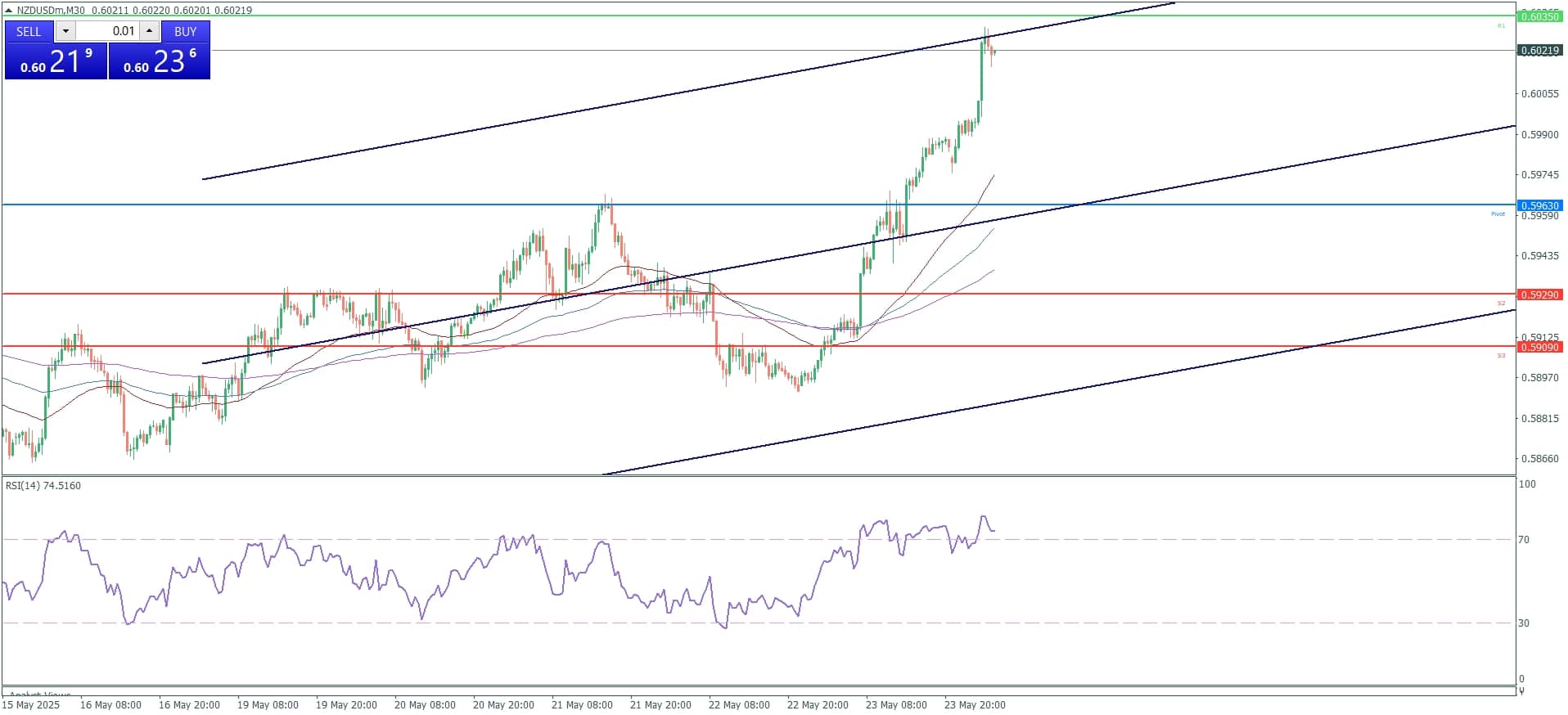This screenshot has width=1568, height=715.
Task: Click the 21 May 20:00 time label
Action: click(x=660, y=705)
